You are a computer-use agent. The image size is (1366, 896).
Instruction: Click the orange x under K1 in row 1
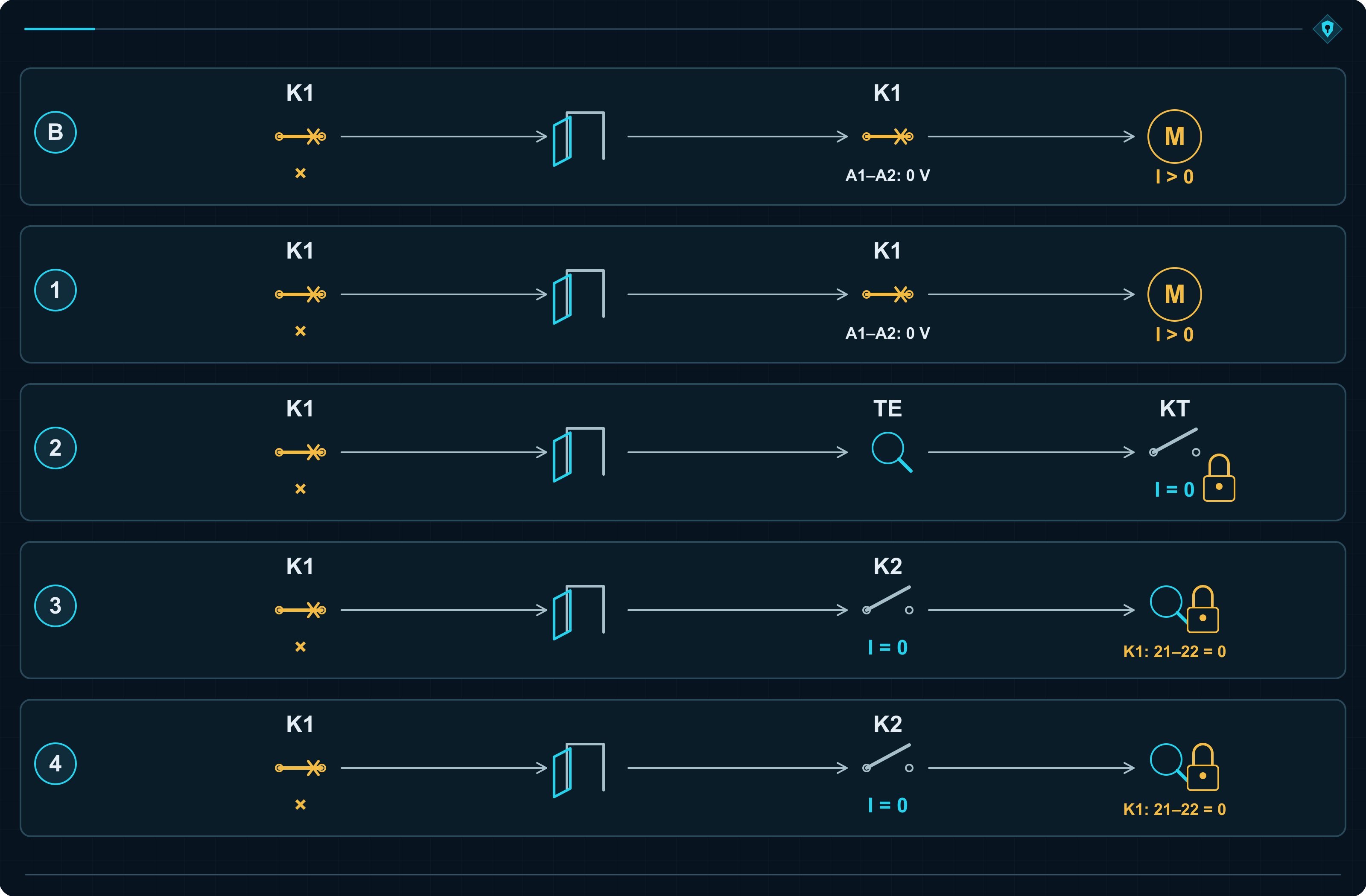300,331
